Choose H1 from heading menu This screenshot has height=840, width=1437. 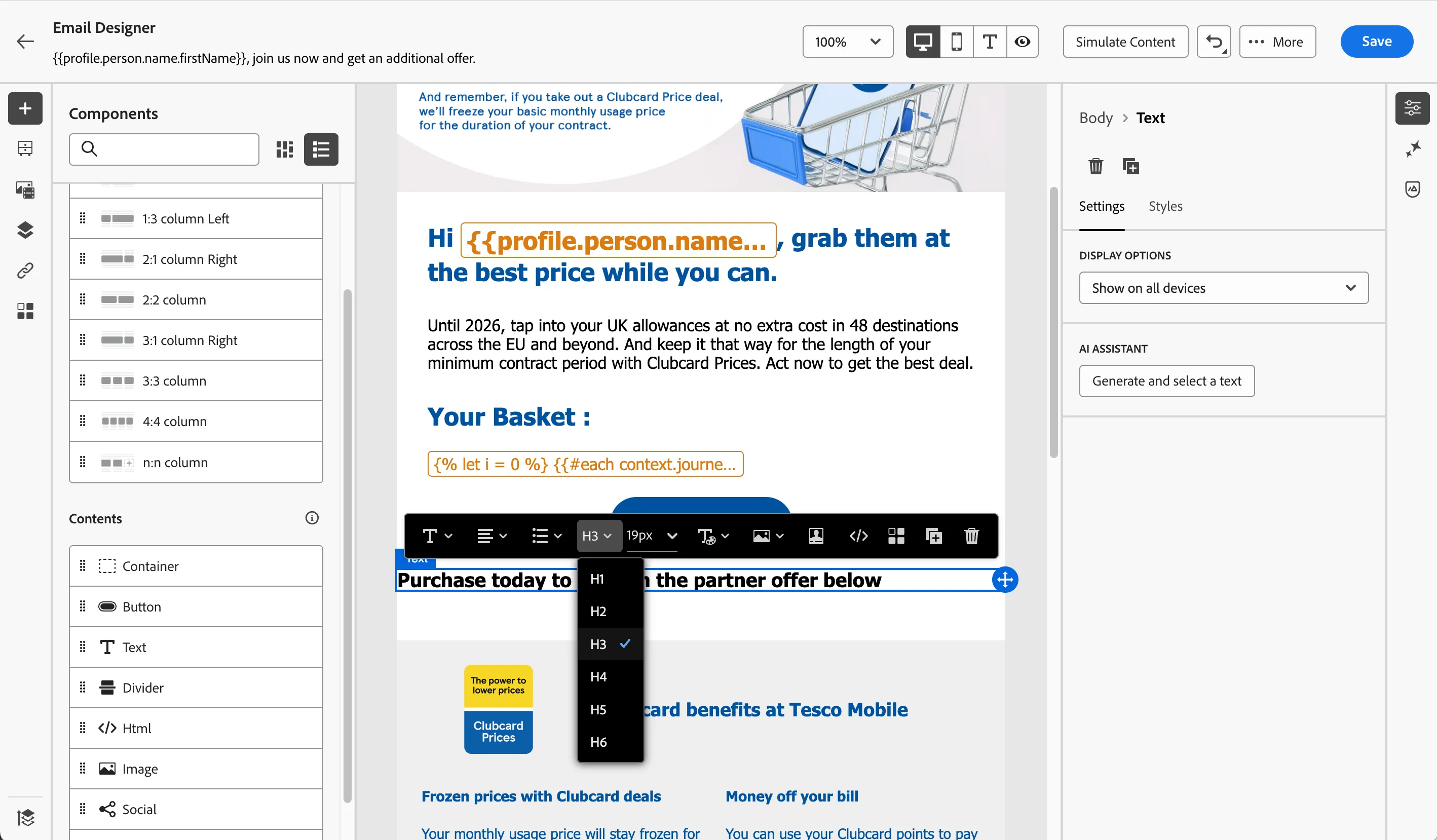pos(611,579)
